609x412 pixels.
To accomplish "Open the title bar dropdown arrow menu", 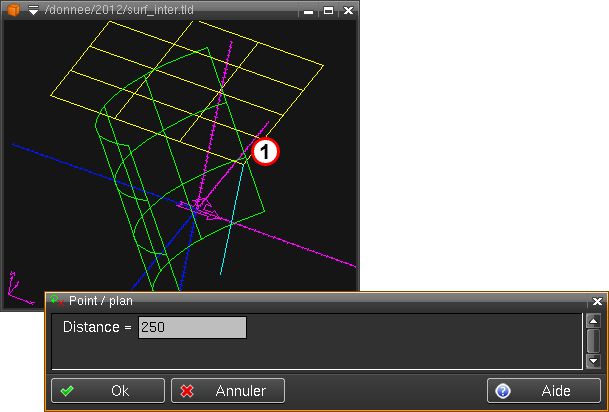I will (x=33, y=10).
